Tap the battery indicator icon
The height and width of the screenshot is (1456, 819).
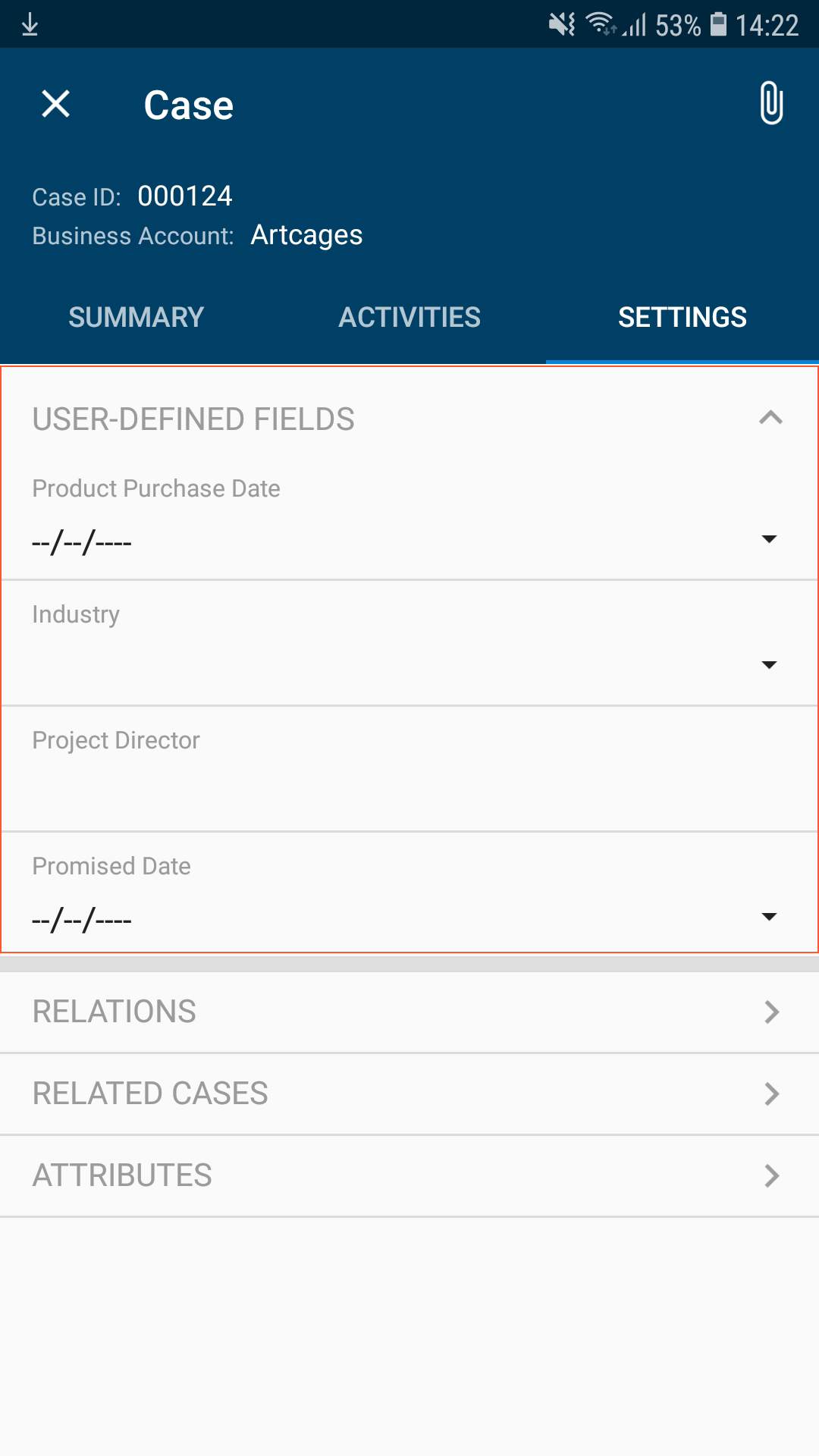(x=717, y=24)
